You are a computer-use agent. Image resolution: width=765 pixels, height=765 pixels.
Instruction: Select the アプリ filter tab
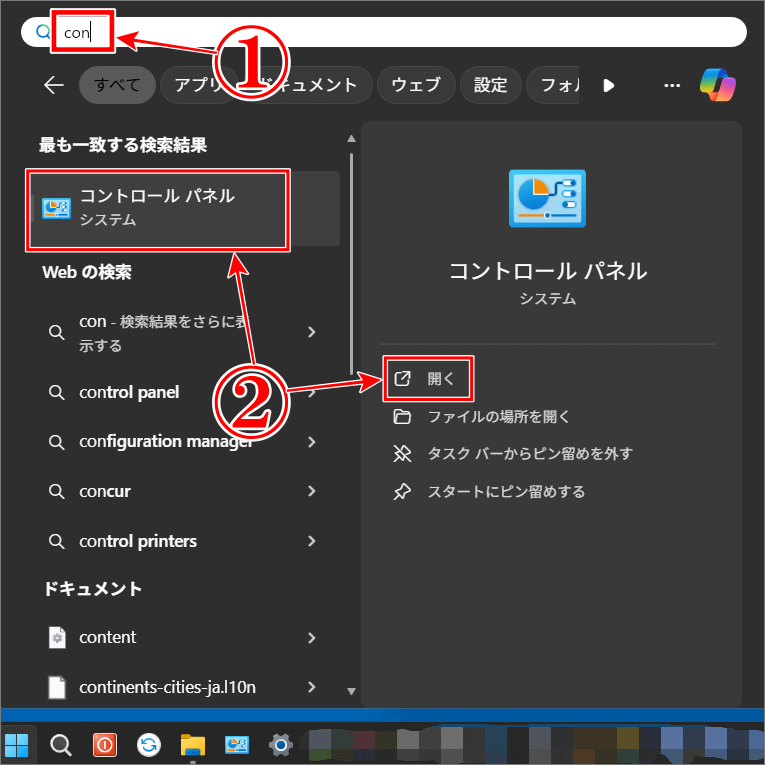click(x=198, y=85)
